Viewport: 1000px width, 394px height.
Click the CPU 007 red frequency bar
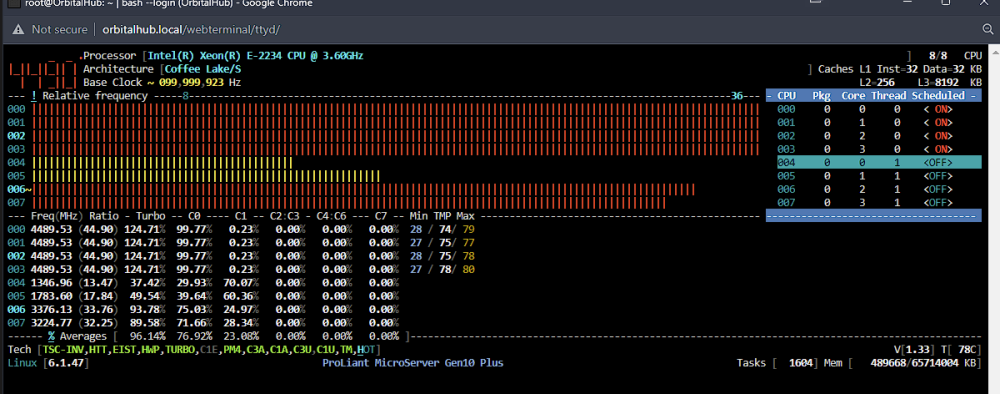(x=349, y=203)
